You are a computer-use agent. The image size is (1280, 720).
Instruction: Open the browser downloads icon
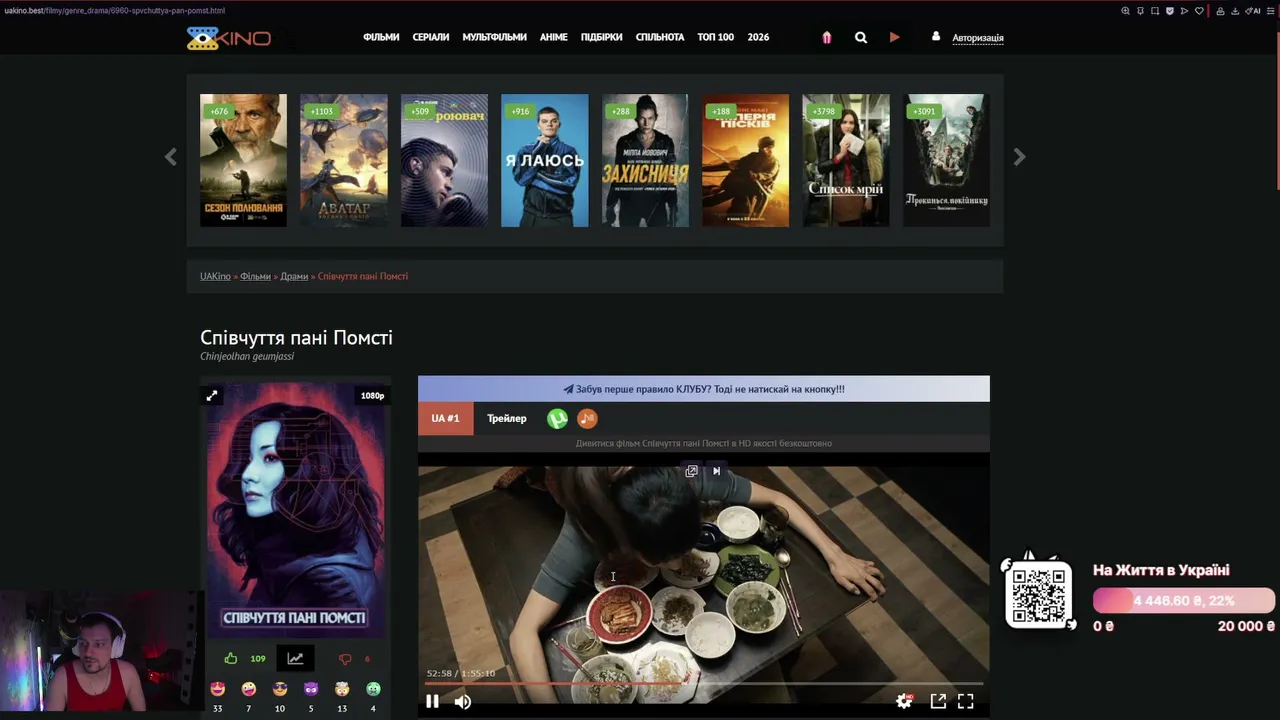(x=1235, y=11)
